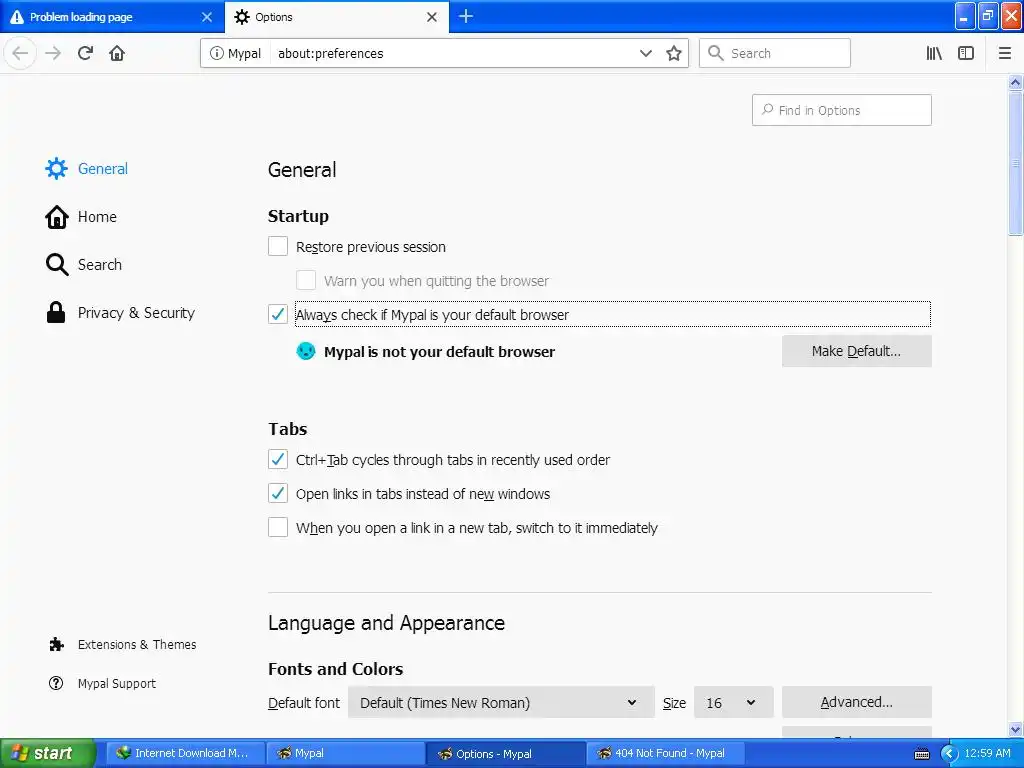Open a new tab with plus button
Screen dimensions: 1024x768
(466, 16)
